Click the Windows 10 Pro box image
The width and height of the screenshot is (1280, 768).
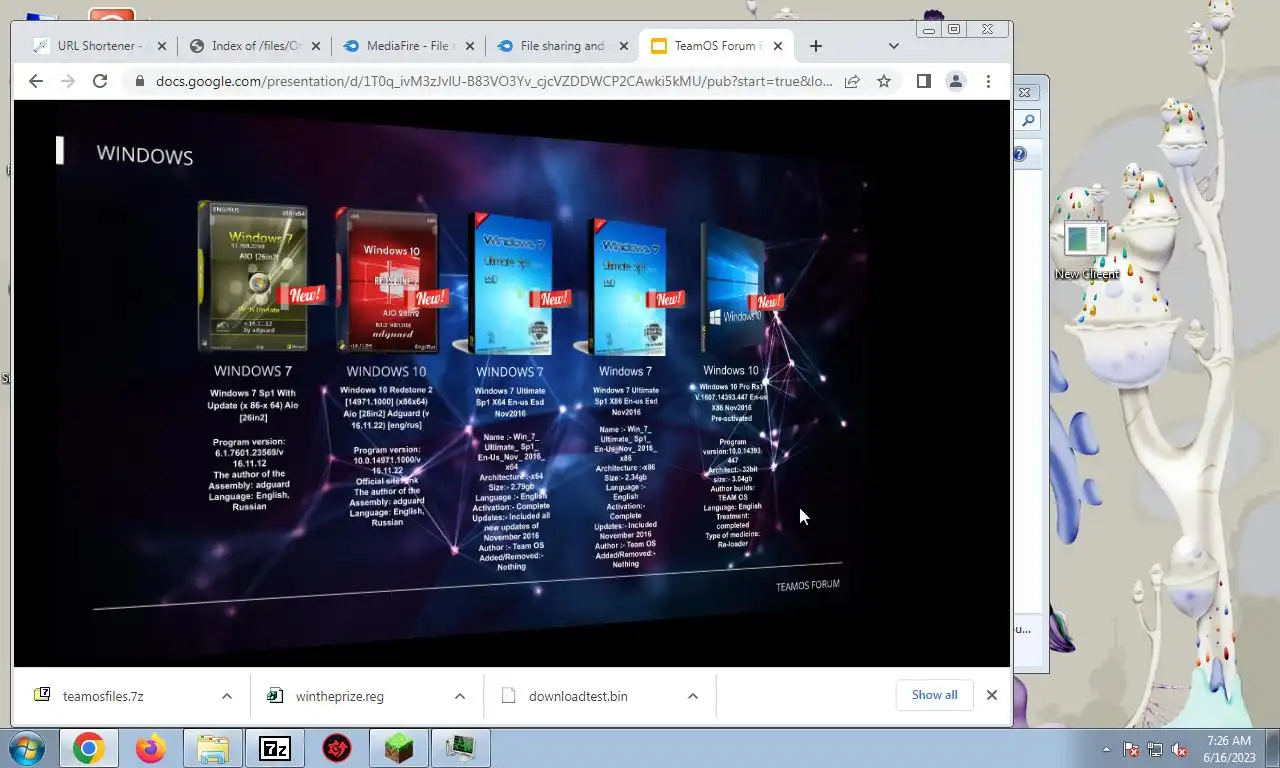click(x=734, y=287)
